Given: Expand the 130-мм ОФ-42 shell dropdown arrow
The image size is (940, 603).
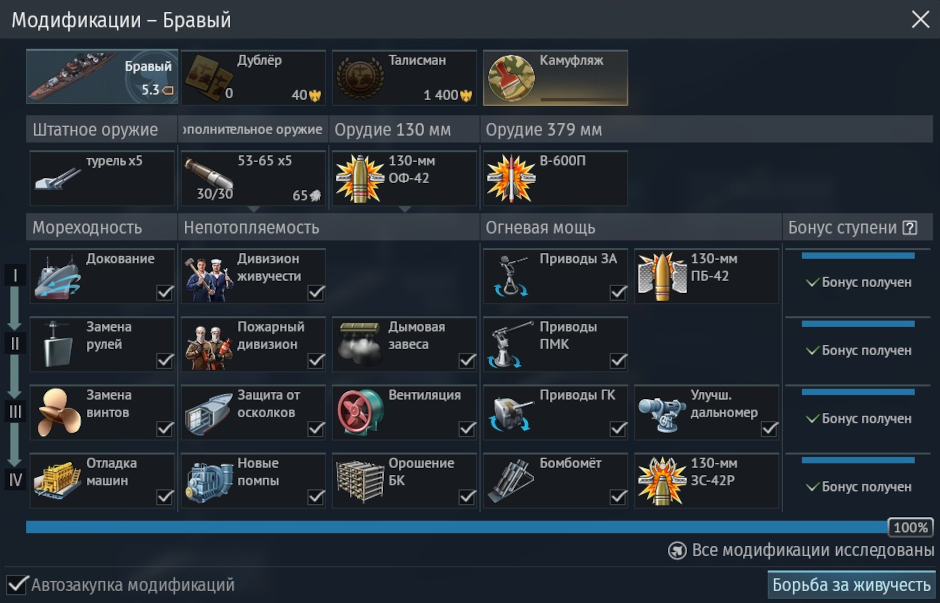Looking at the screenshot, I should 405,209.
